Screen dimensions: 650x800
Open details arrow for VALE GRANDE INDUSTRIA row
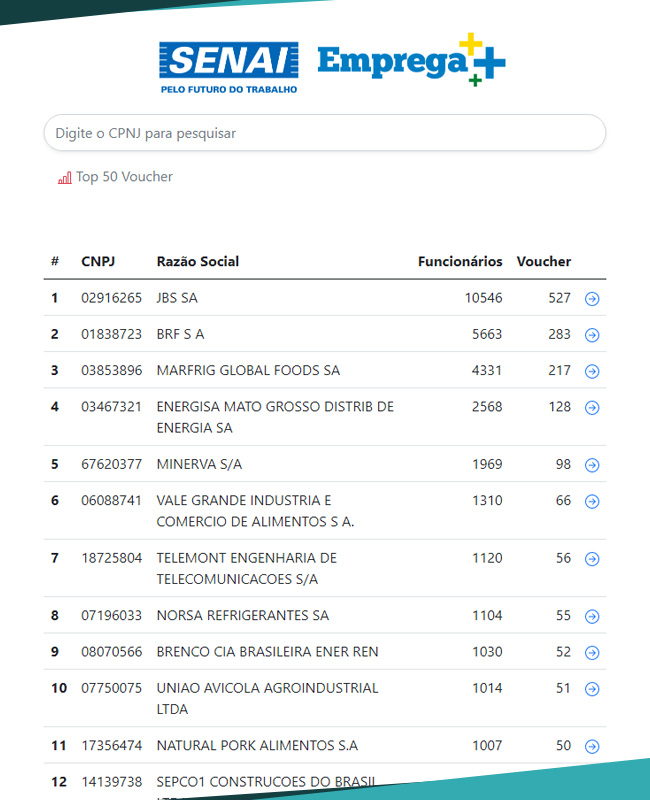(592, 501)
